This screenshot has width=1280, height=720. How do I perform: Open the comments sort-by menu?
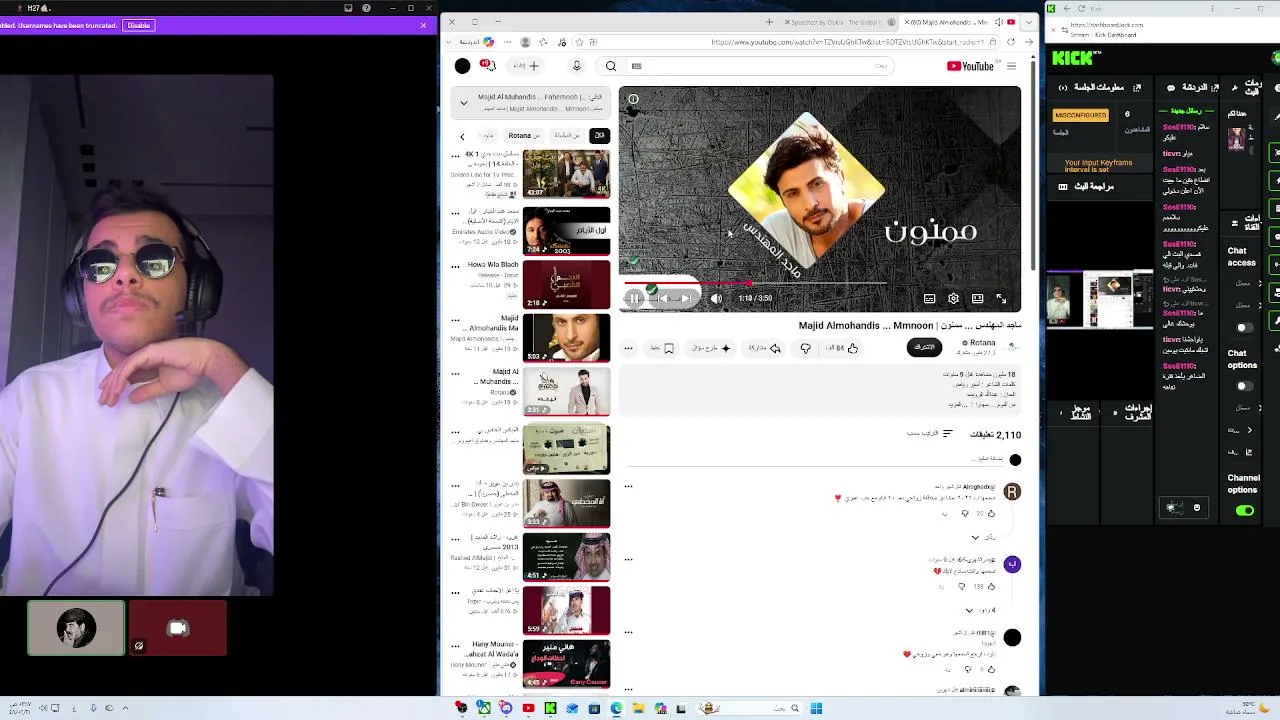coord(929,434)
